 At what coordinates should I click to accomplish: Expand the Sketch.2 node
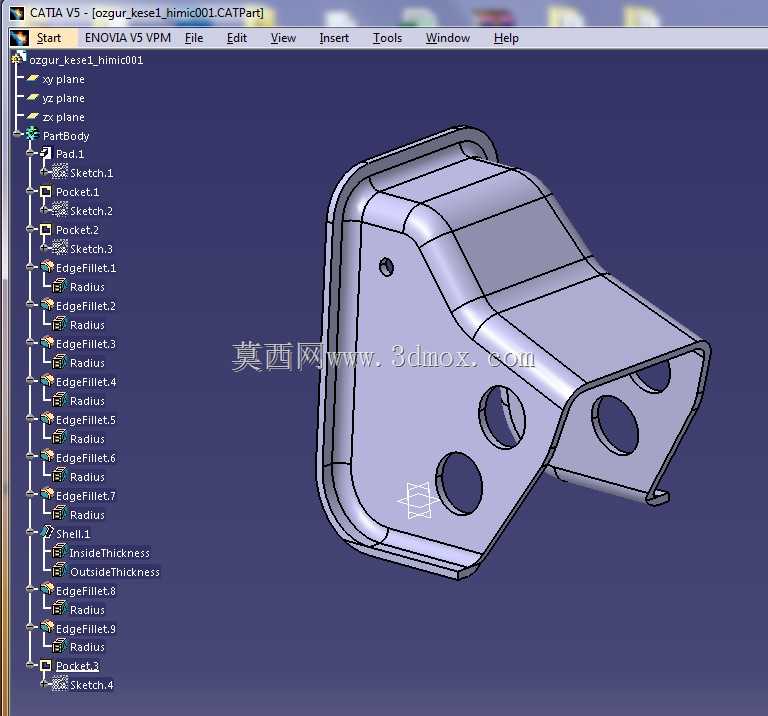44,210
